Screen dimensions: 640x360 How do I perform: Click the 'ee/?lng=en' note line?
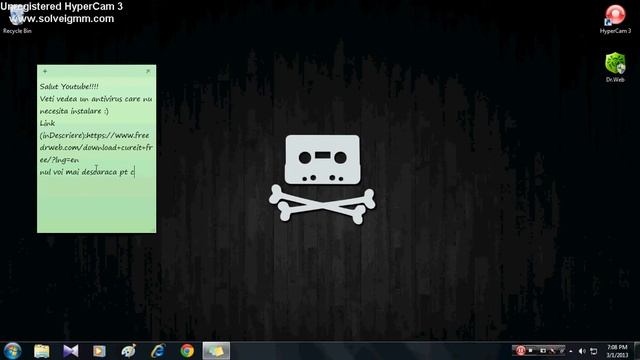point(60,160)
